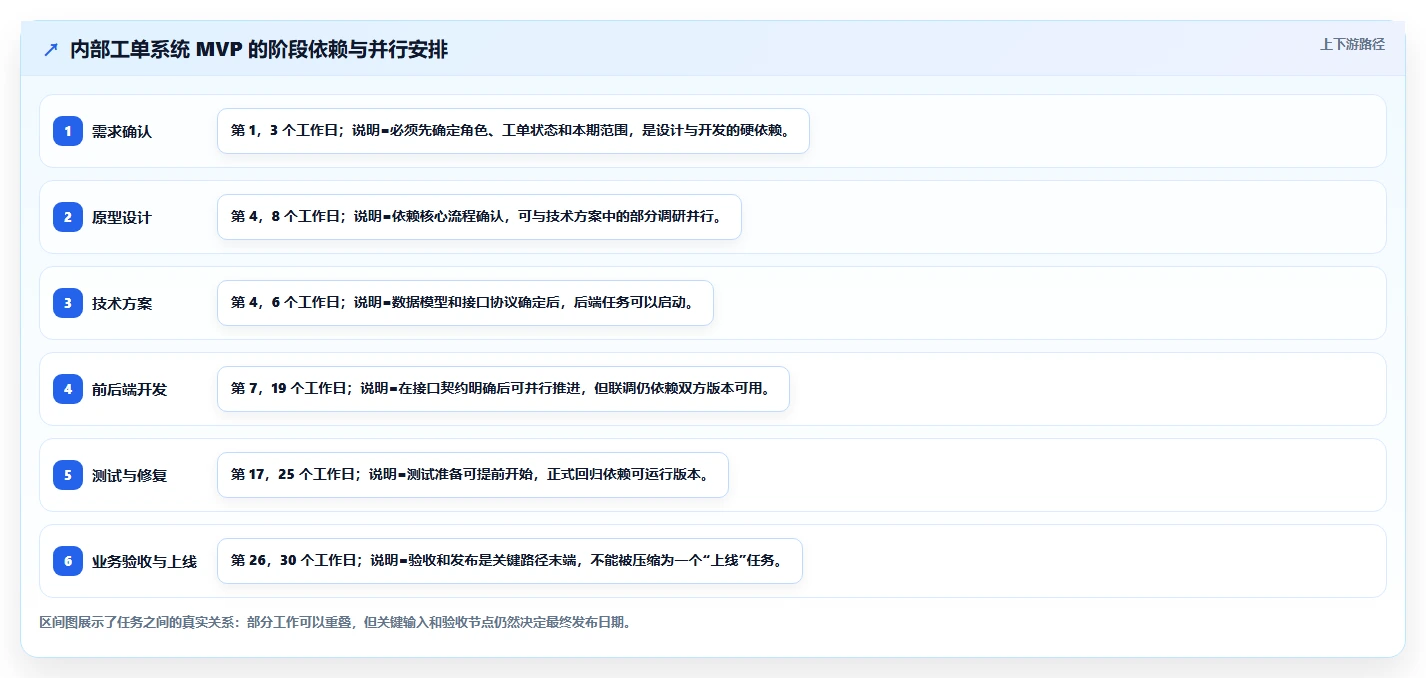This screenshot has width=1426, height=678.
Task: Select the 技术方案 stage label
Action: [x=122, y=303]
